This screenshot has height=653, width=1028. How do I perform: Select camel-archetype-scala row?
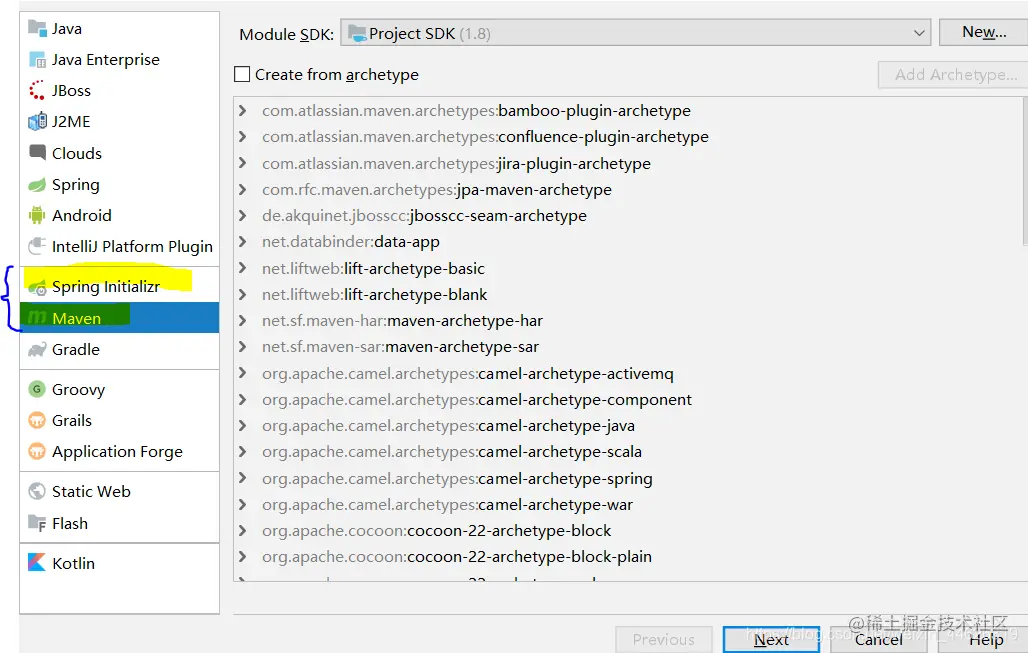628,452
